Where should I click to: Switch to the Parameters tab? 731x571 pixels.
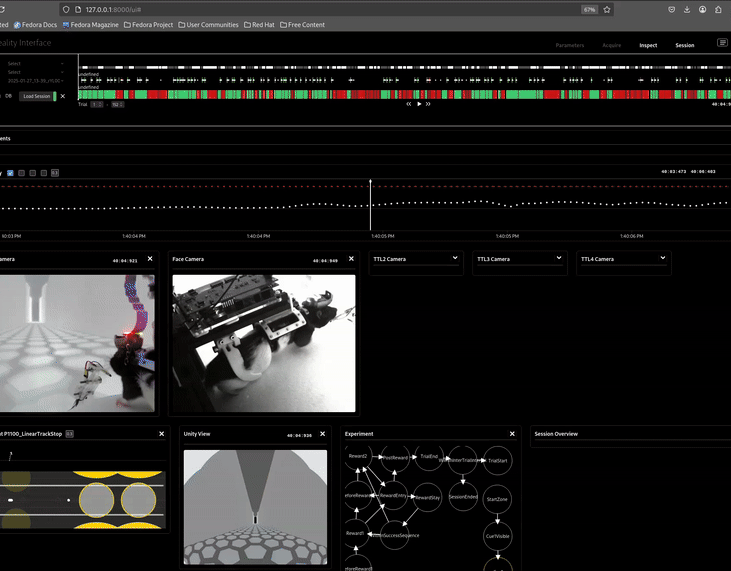570,45
